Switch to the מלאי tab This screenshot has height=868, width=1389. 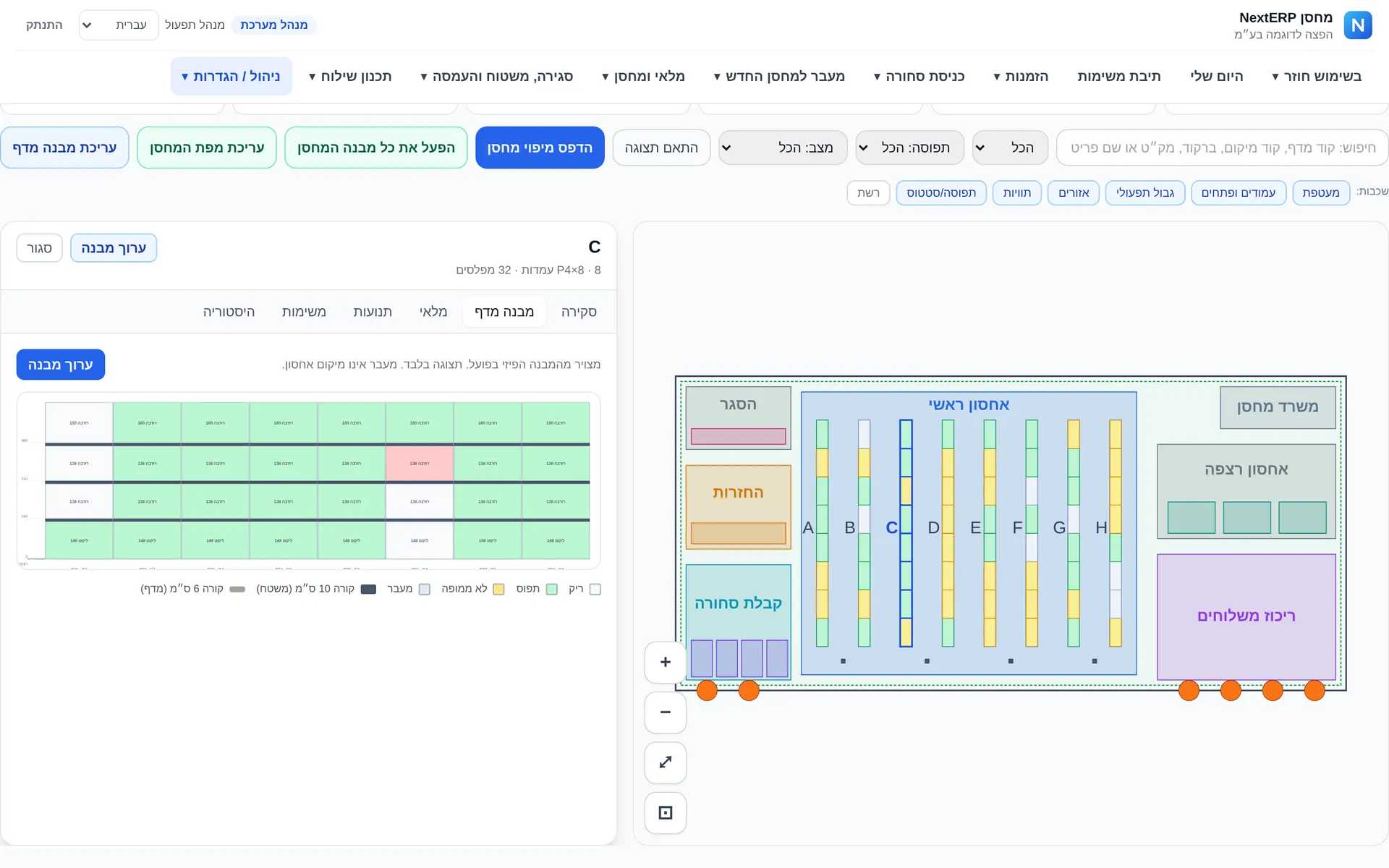click(433, 312)
